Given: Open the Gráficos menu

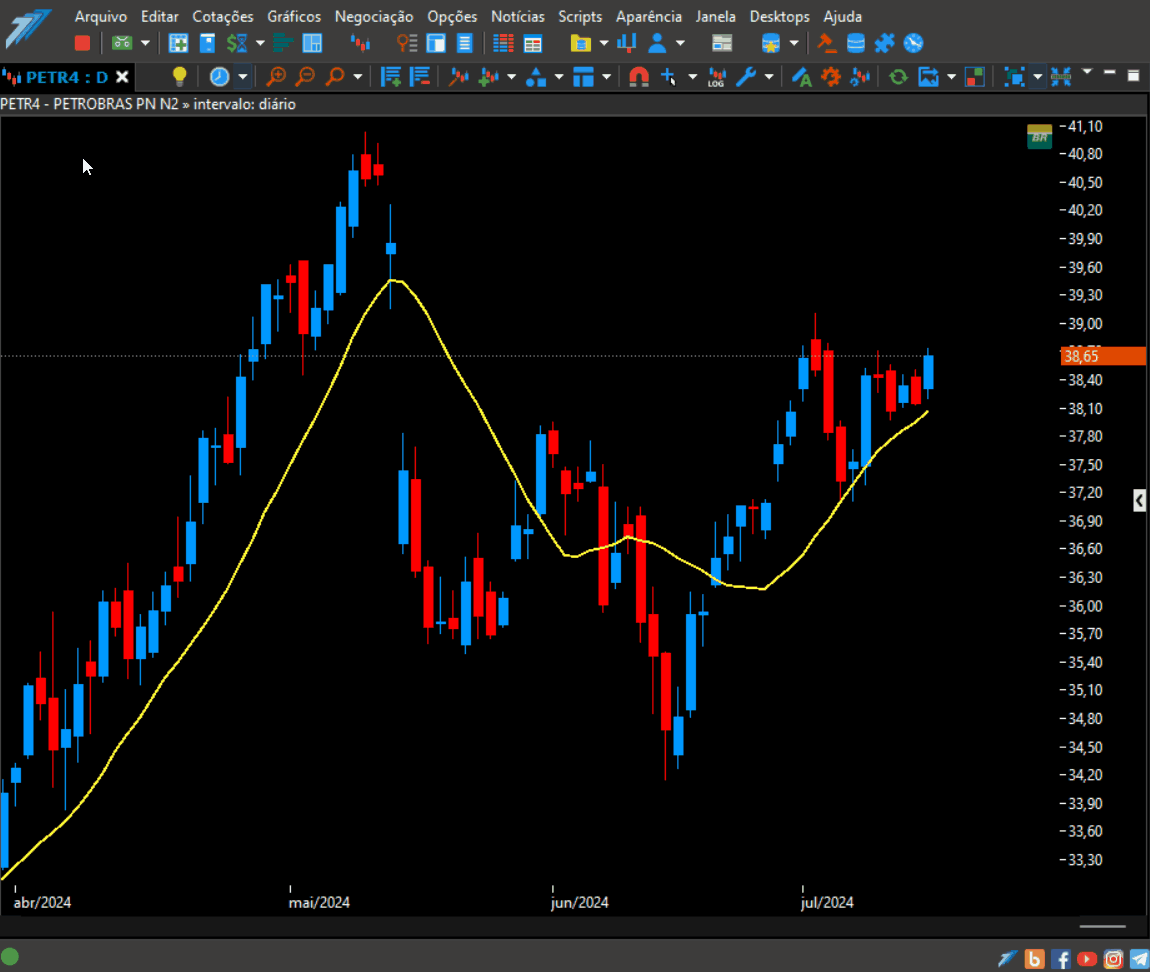Looking at the screenshot, I should tap(294, 16).
